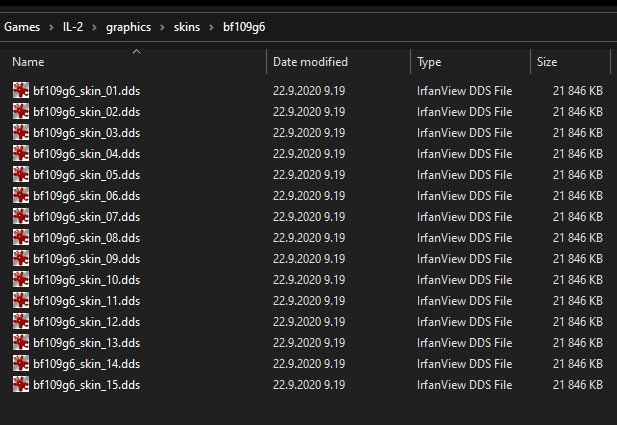Click the bf109g6_skin_15.dds file icon
The width and height of the screenshot is (617, 425).
click(21, 384)
